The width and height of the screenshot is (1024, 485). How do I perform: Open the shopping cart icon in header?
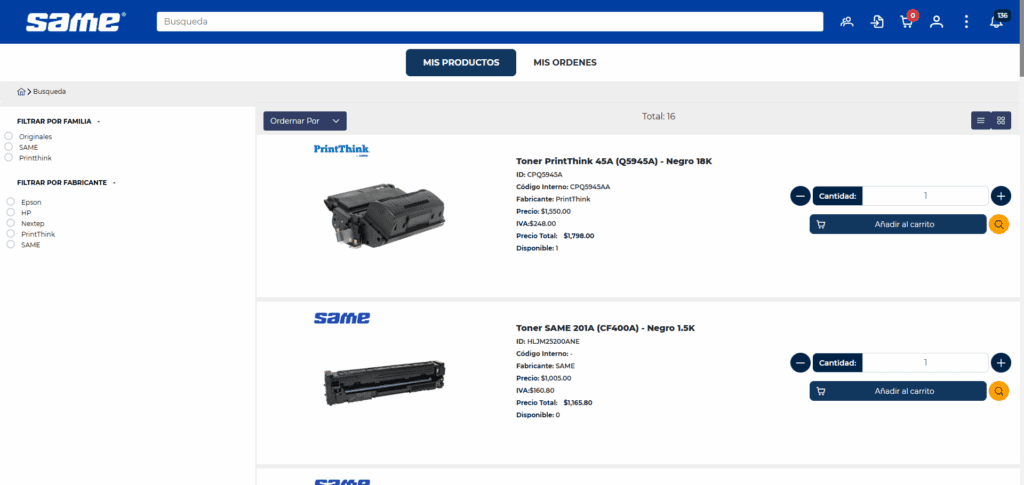point(906,22)
